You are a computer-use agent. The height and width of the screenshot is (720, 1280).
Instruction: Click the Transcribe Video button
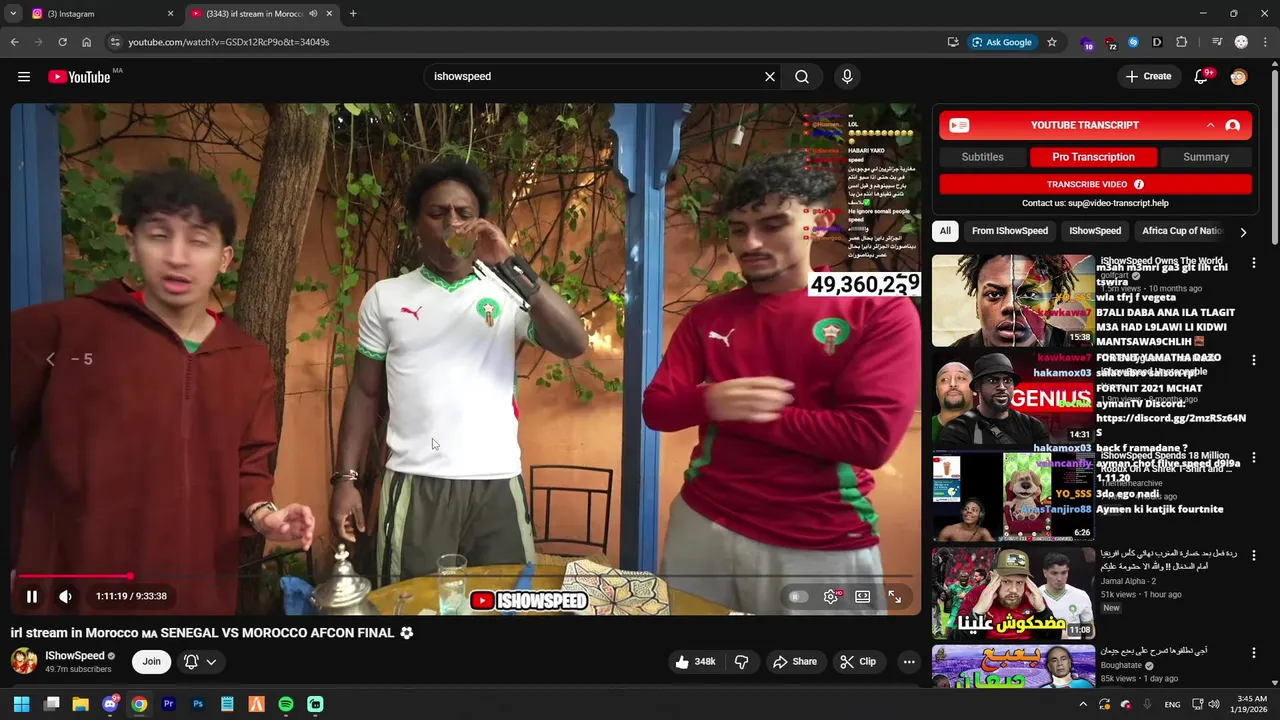tap(1095, 184)
